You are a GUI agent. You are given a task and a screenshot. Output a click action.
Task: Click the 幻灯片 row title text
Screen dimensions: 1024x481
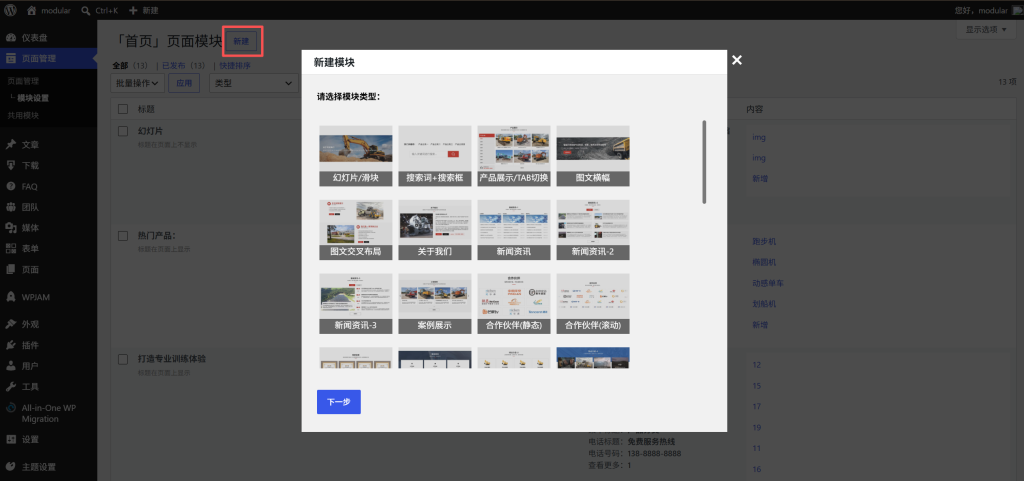(150, 131)
